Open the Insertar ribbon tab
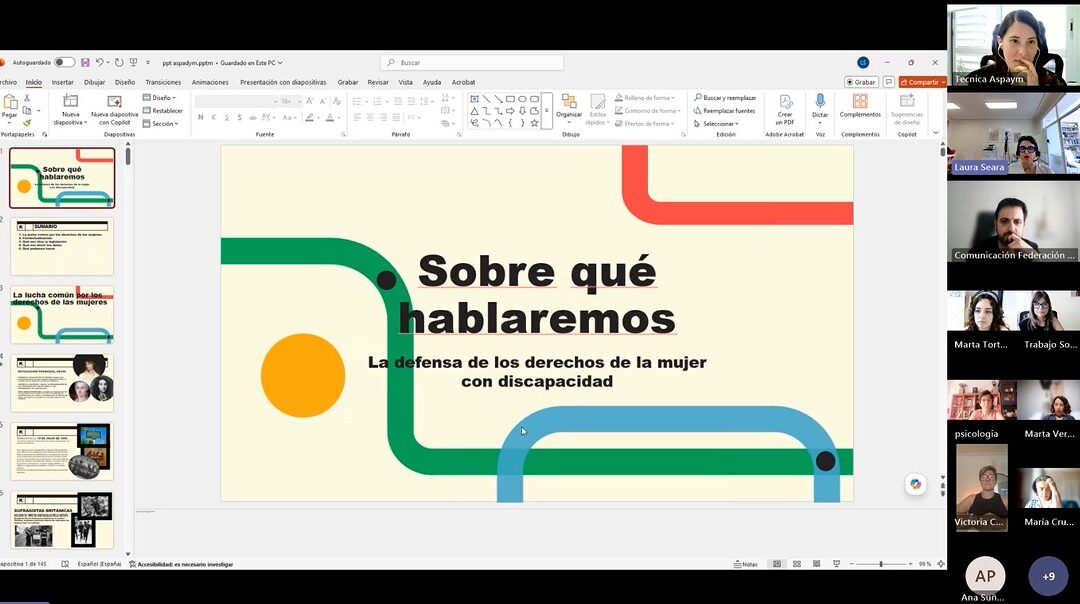Image resolution: width=1080 pixels, height=604 pixels. [x=63, y=82]
